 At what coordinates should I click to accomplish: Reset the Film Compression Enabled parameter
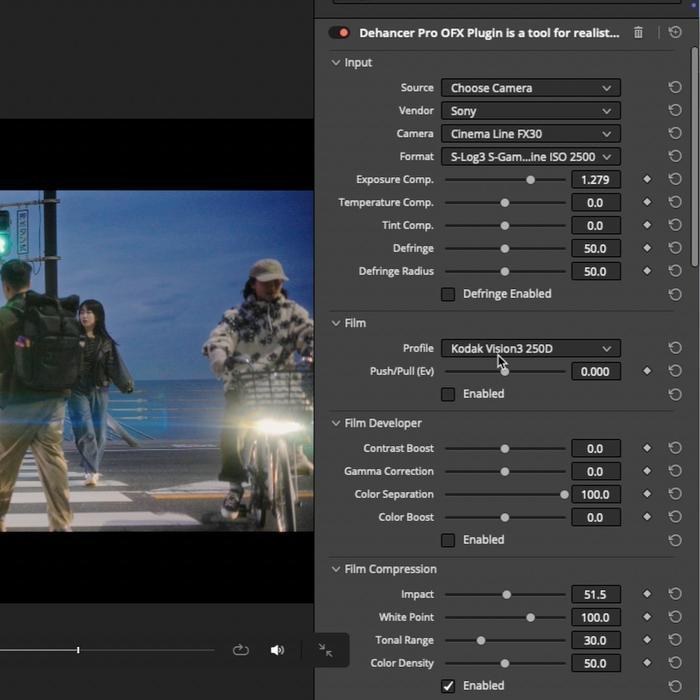coord(675,686)
